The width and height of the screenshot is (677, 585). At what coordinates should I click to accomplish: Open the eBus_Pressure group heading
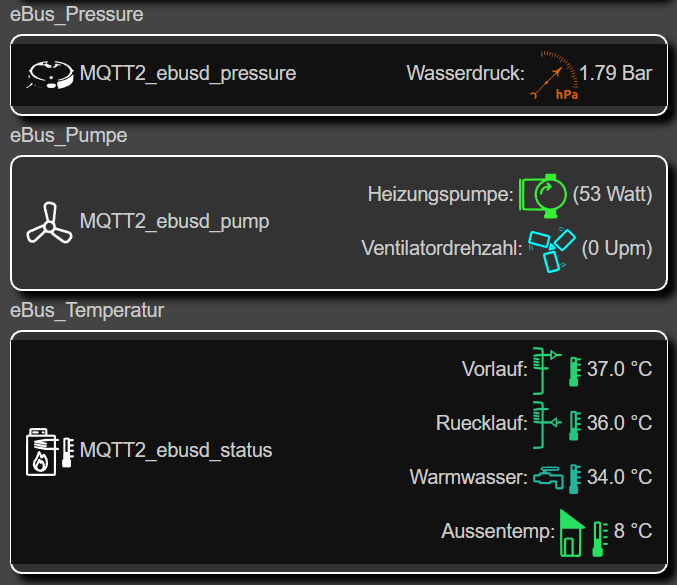pyautogui.click(x=76, y=15)
